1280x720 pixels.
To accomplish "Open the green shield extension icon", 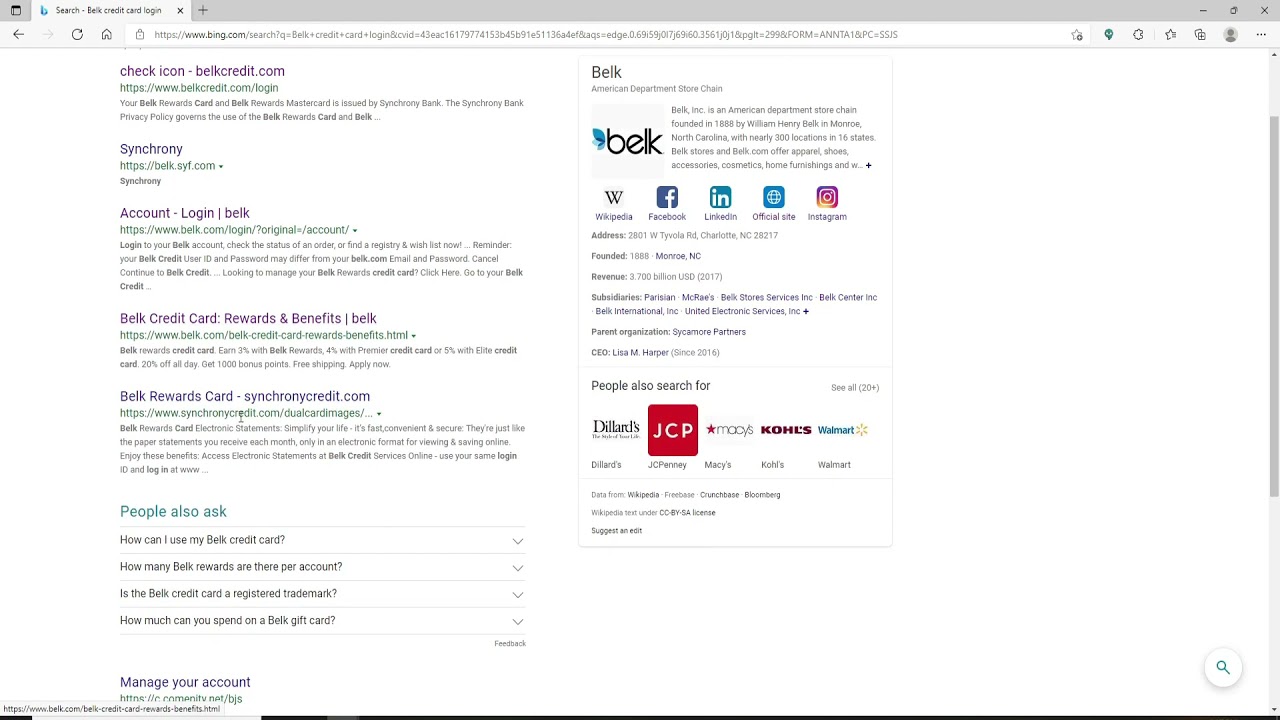I will click(x=1108, y=34).
